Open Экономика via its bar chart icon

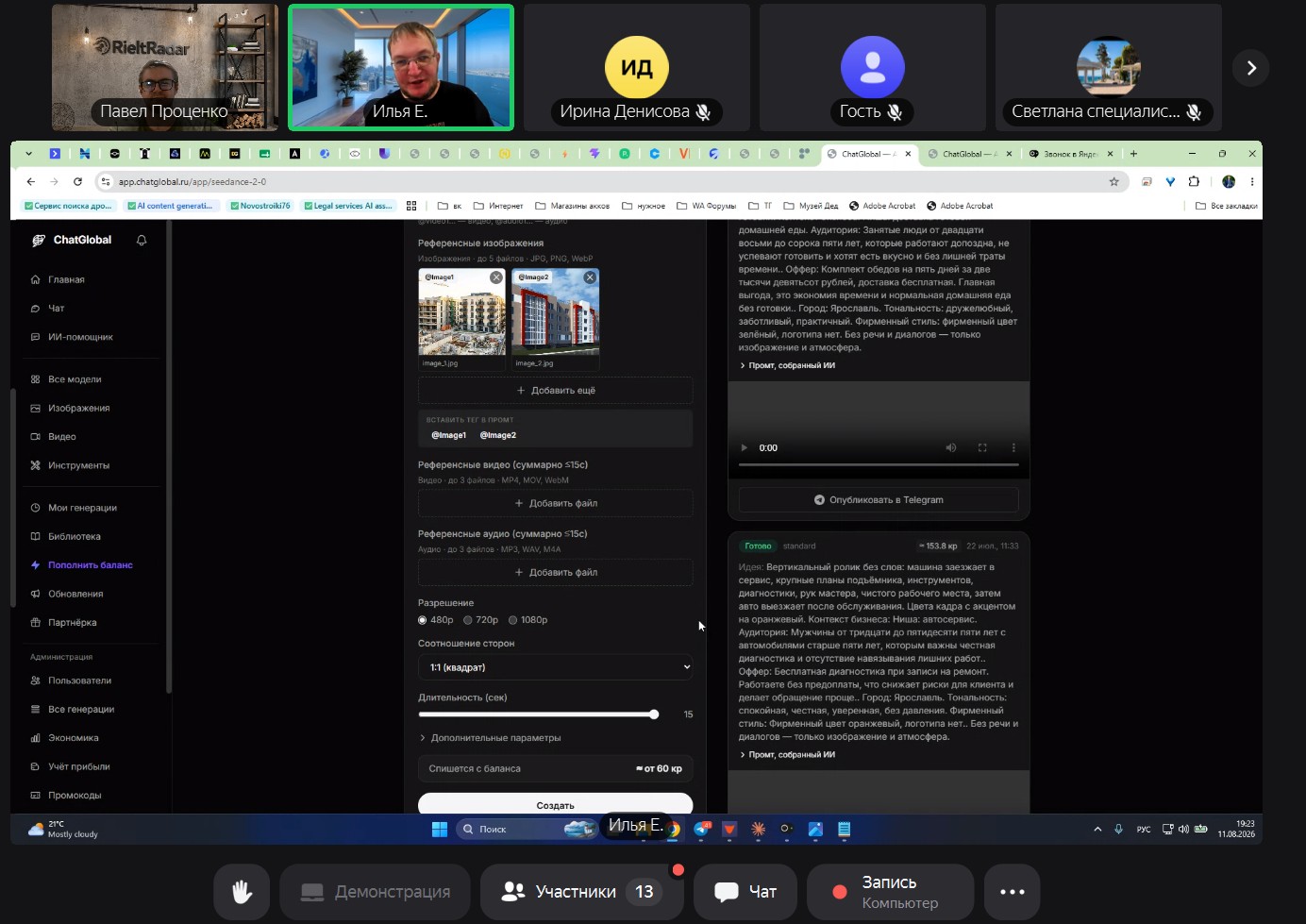tap(35, 738)
